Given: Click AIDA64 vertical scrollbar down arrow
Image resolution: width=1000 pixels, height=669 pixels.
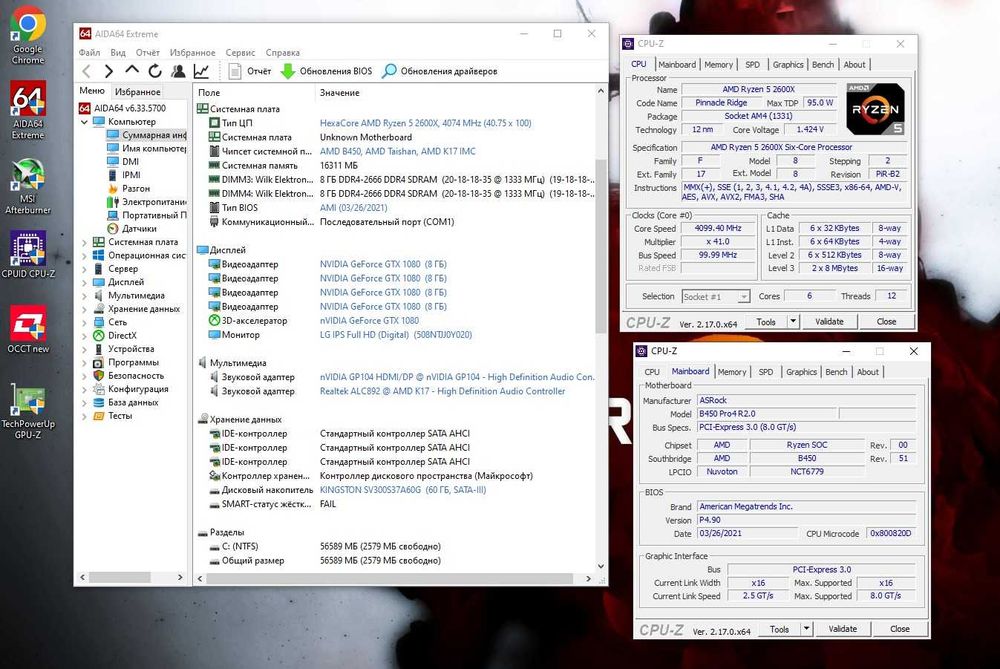Looking at the screenshot, I should tap(601, 566).
